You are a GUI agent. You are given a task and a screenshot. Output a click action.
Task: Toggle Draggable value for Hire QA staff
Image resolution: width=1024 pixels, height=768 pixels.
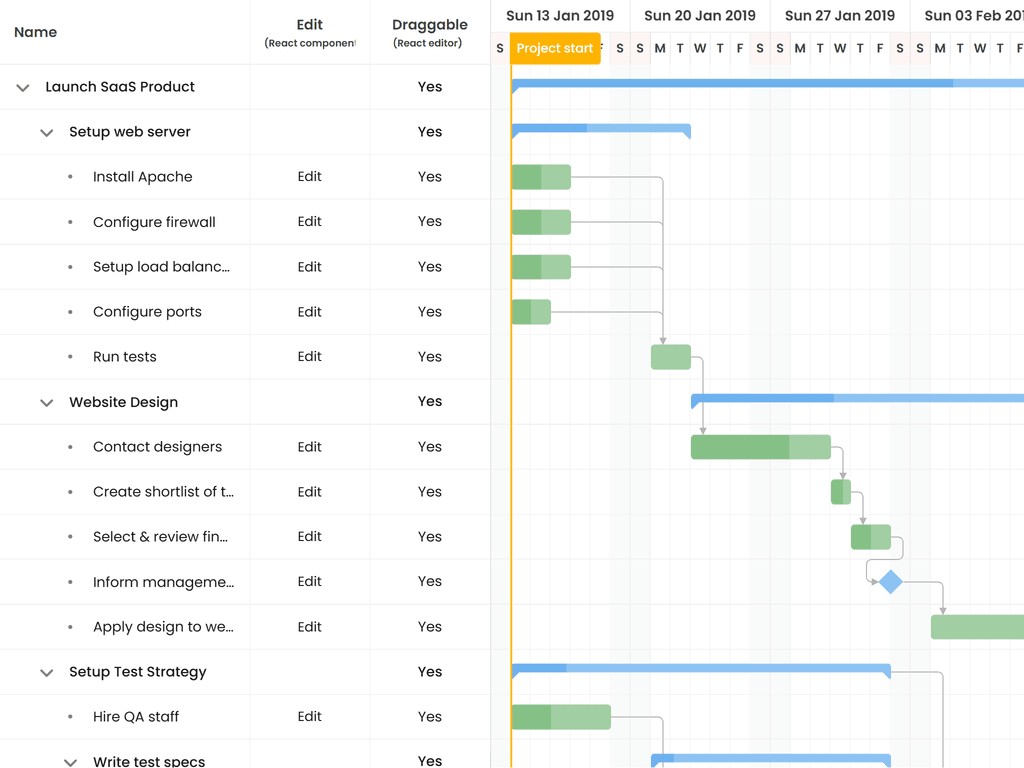(x=429, y=717)
